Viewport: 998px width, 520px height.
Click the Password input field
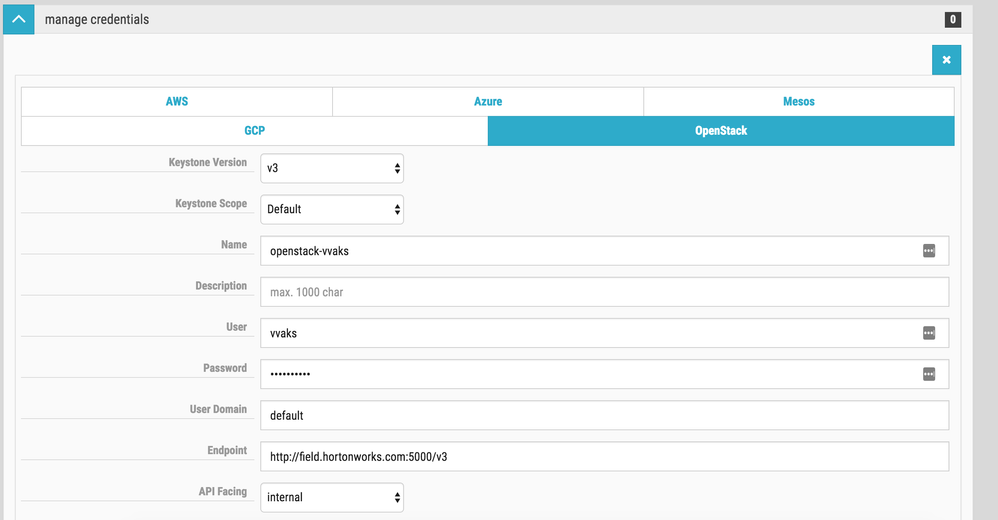[588, 374]
